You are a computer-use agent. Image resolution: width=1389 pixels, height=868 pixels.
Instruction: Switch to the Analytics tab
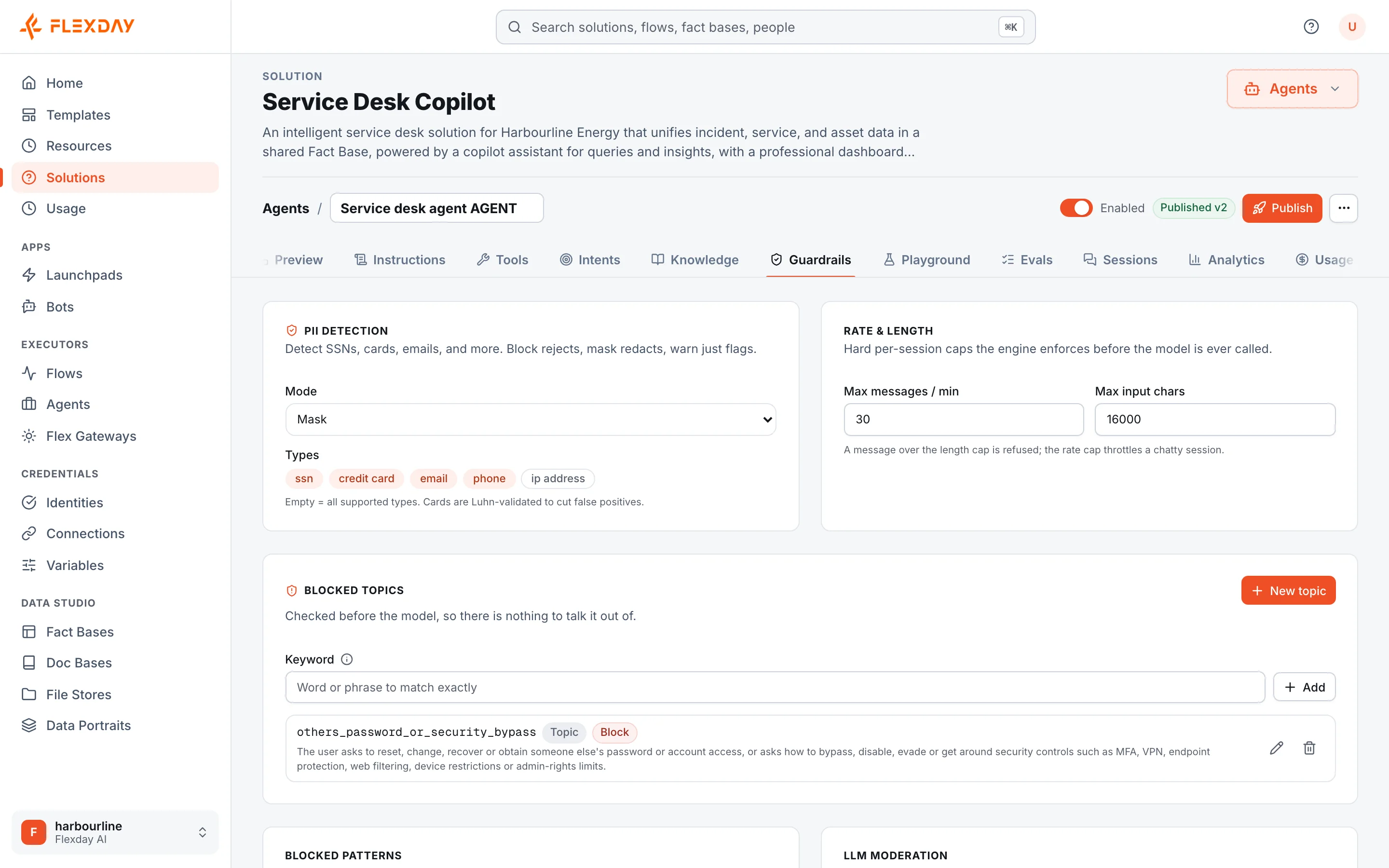tap(1226, 259)
